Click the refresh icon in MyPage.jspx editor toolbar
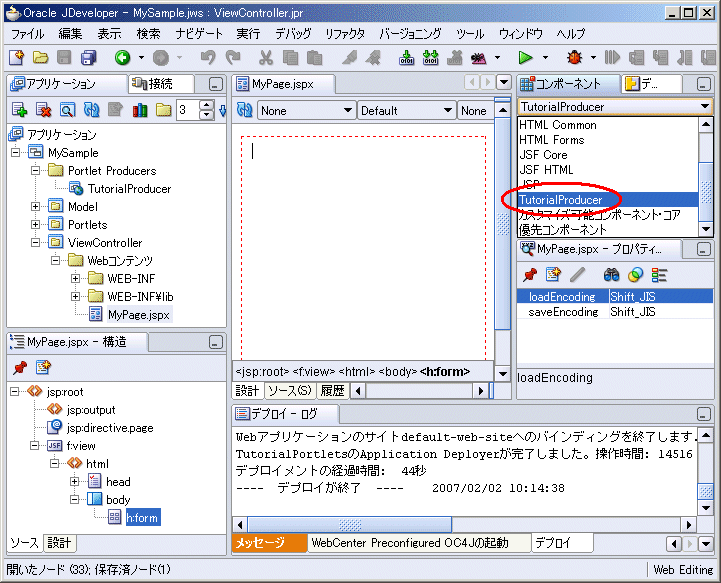The image size is (721, 583). pyautogui.click(x=244, y=110)
